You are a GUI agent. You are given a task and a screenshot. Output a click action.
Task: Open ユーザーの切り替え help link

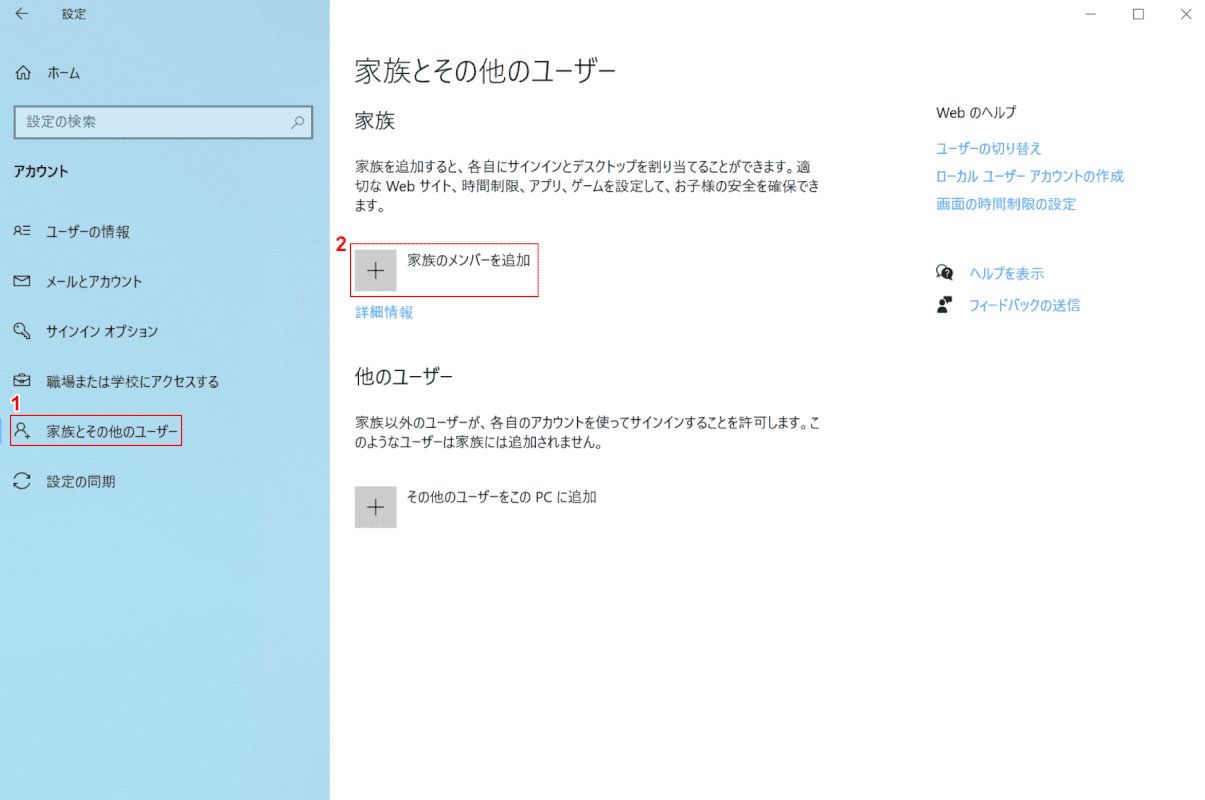click(989, 148)
